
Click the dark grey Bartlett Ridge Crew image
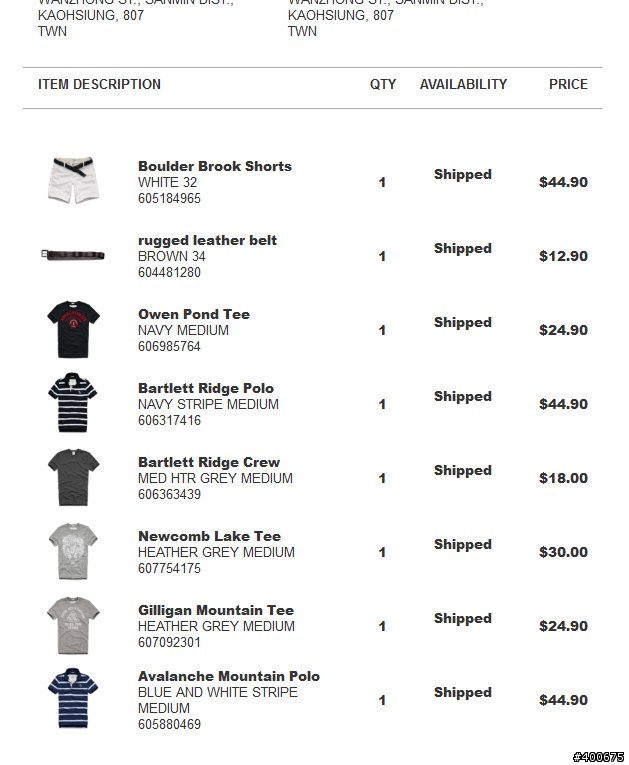click(x=73, y=477)
